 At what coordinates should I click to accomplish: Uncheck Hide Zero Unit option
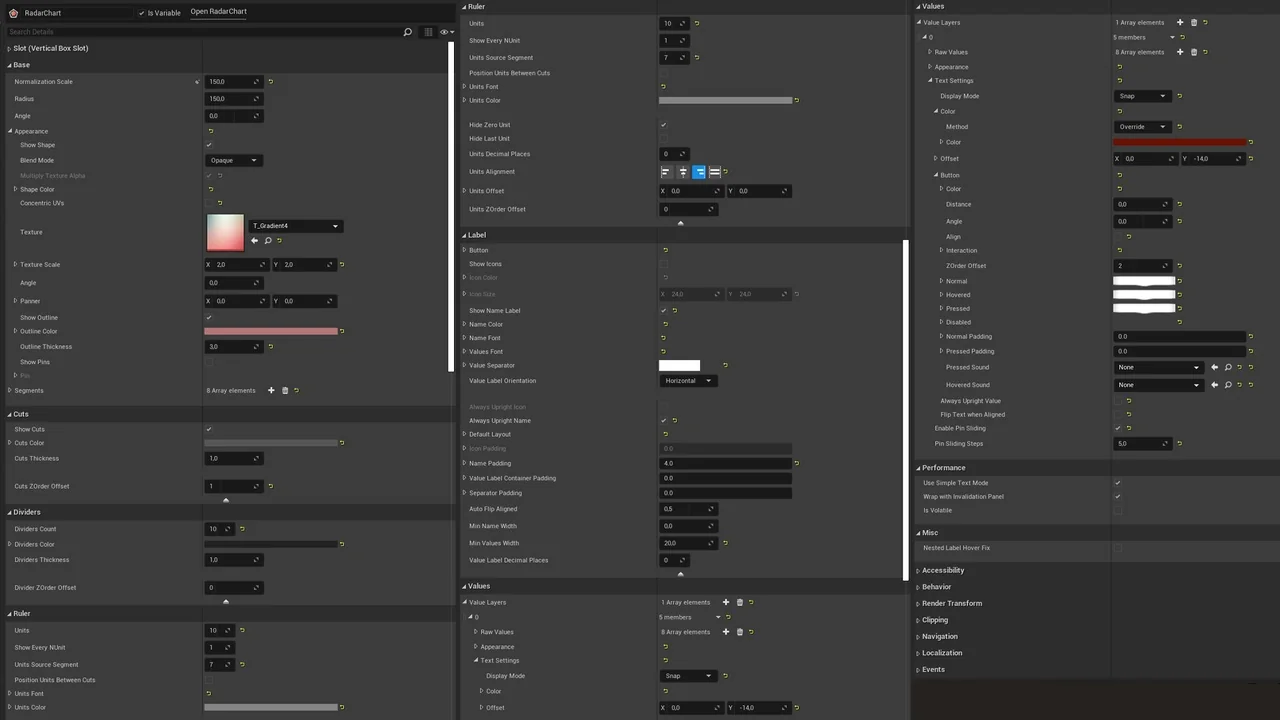click(664, 125)
